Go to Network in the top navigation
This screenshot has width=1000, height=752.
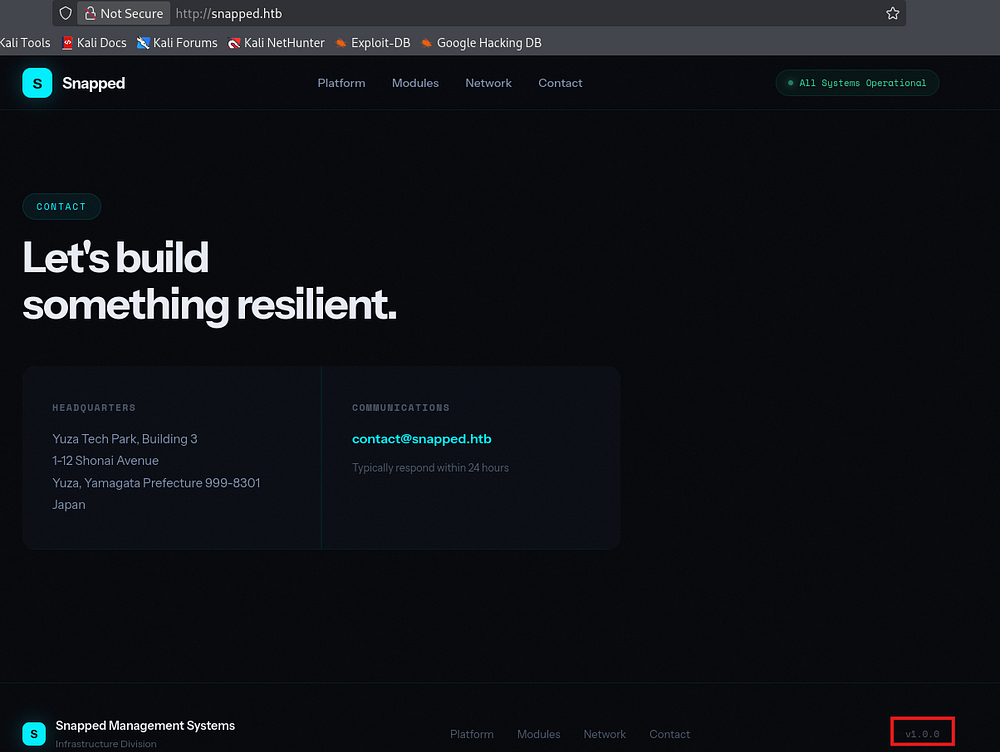pos(488,83)
